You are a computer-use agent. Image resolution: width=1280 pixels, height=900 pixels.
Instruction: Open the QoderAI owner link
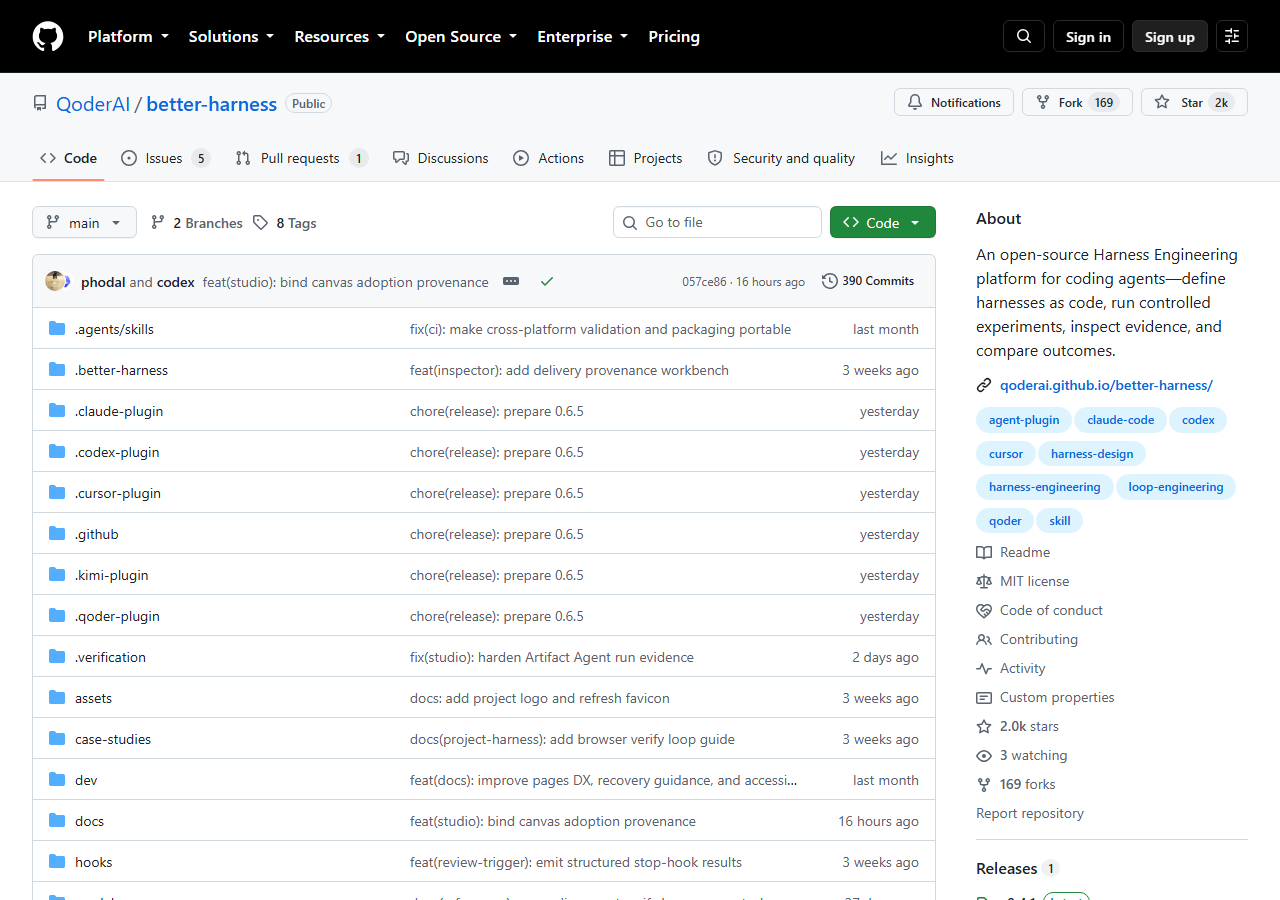[x=93, y=104]
